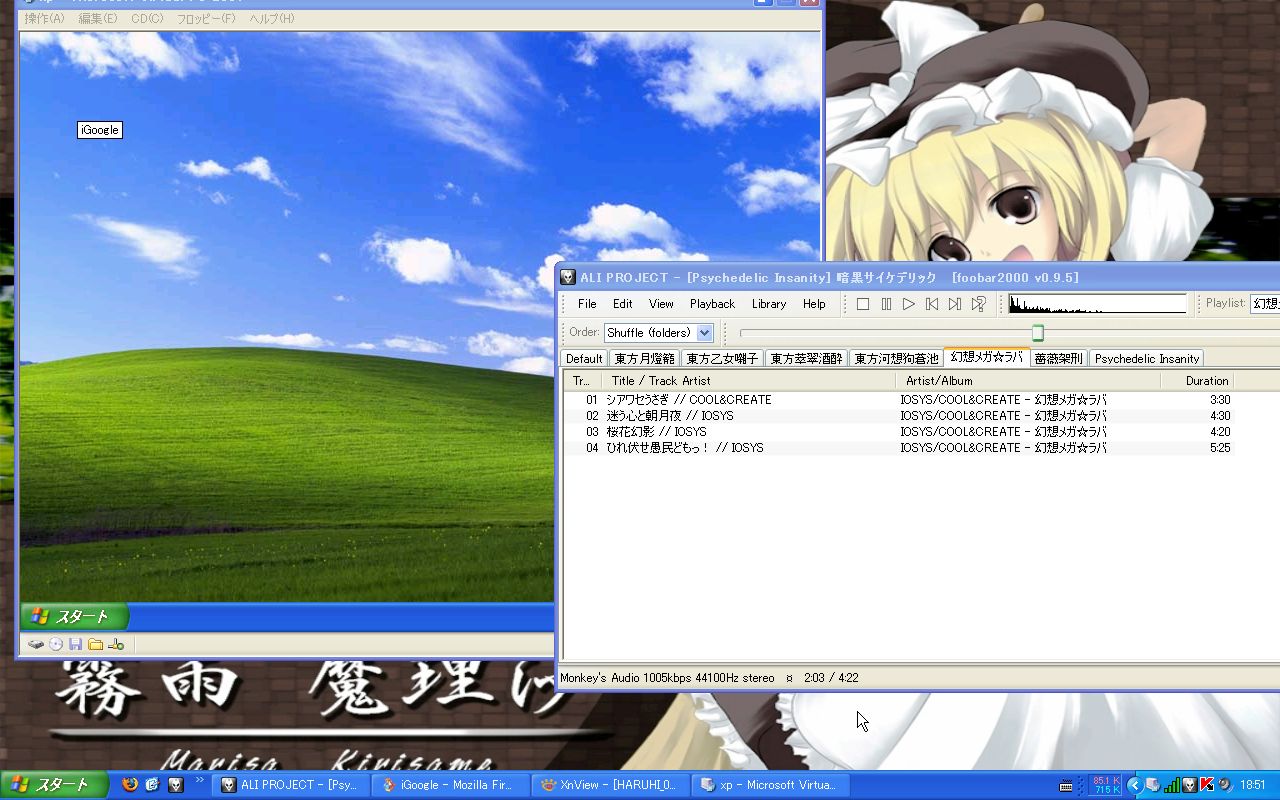Click the iGoogle tooltip label in Virtual PC

[100, 130]
